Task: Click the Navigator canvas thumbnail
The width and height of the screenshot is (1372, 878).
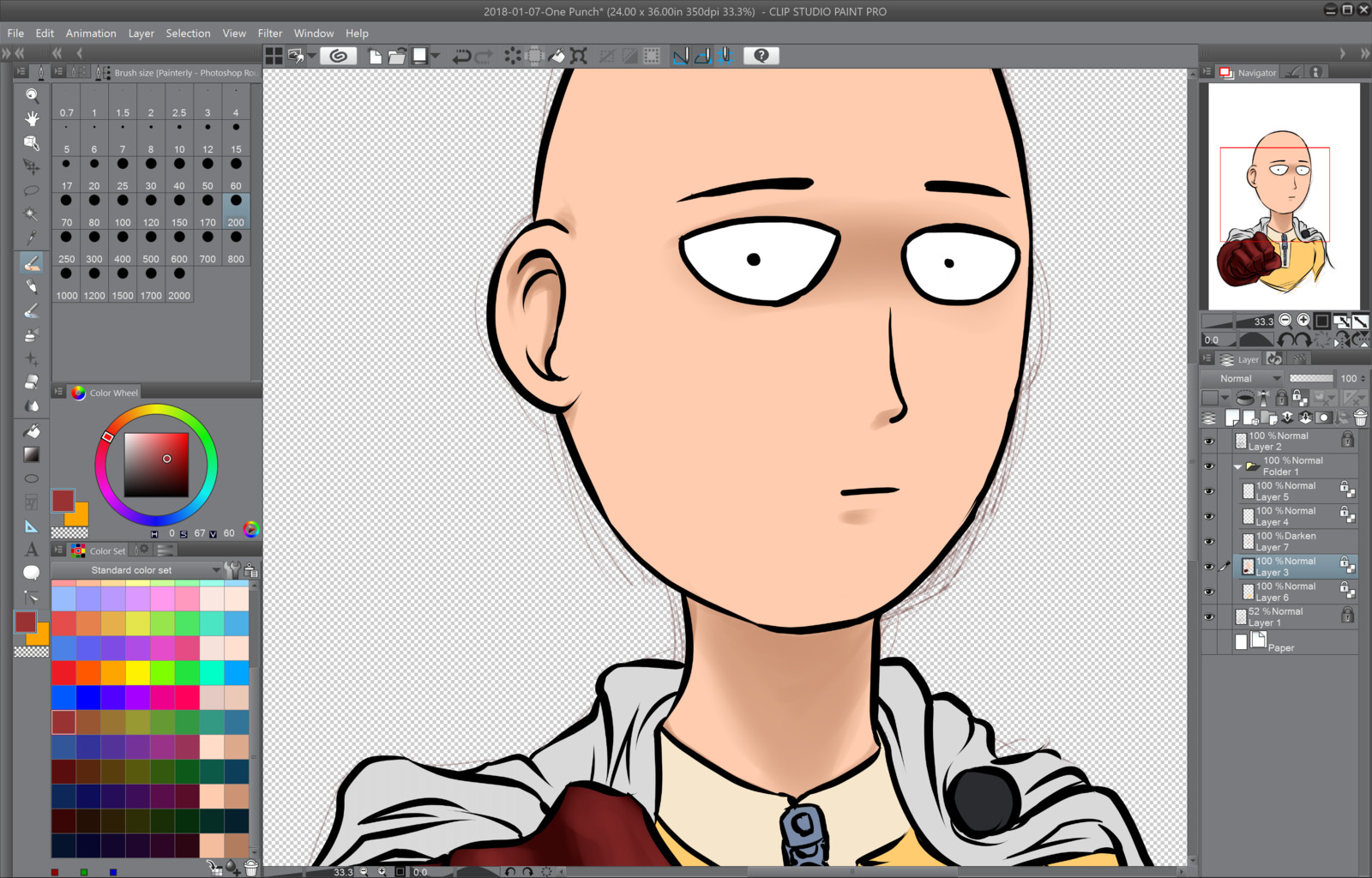Action: [x=1284, y=196]
